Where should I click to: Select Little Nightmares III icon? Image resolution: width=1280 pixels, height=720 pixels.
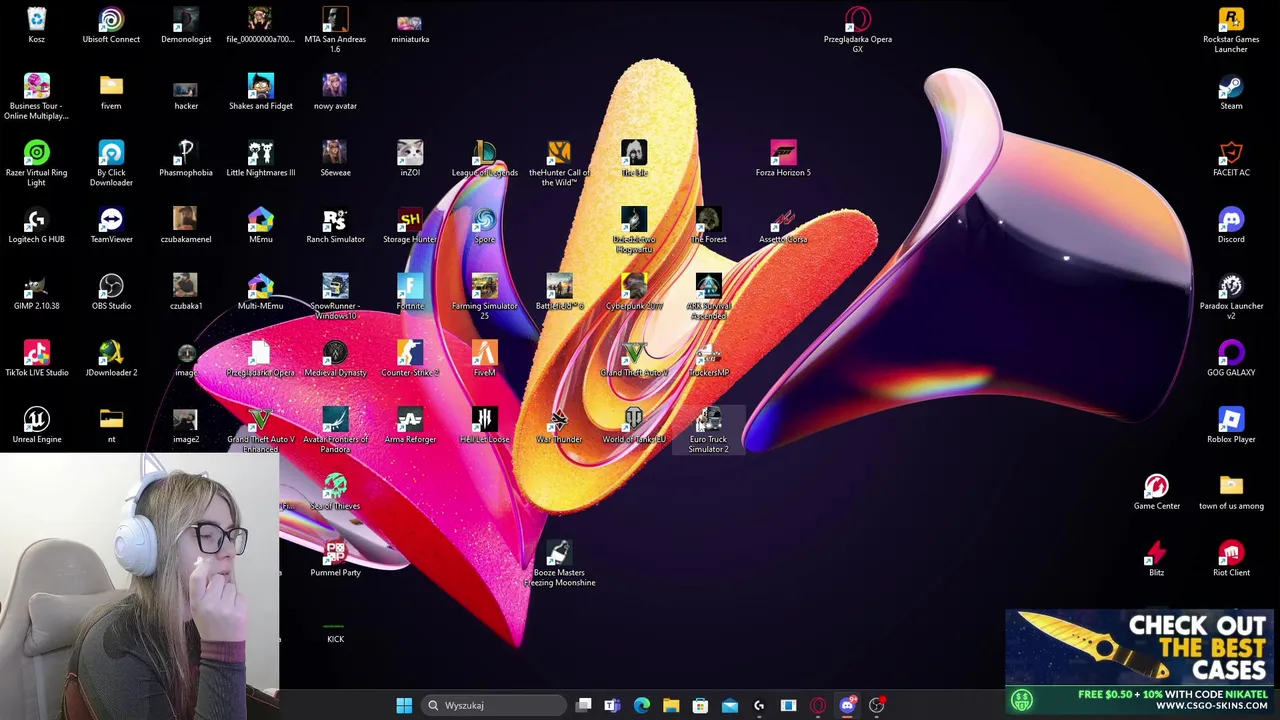click(260, 160)
